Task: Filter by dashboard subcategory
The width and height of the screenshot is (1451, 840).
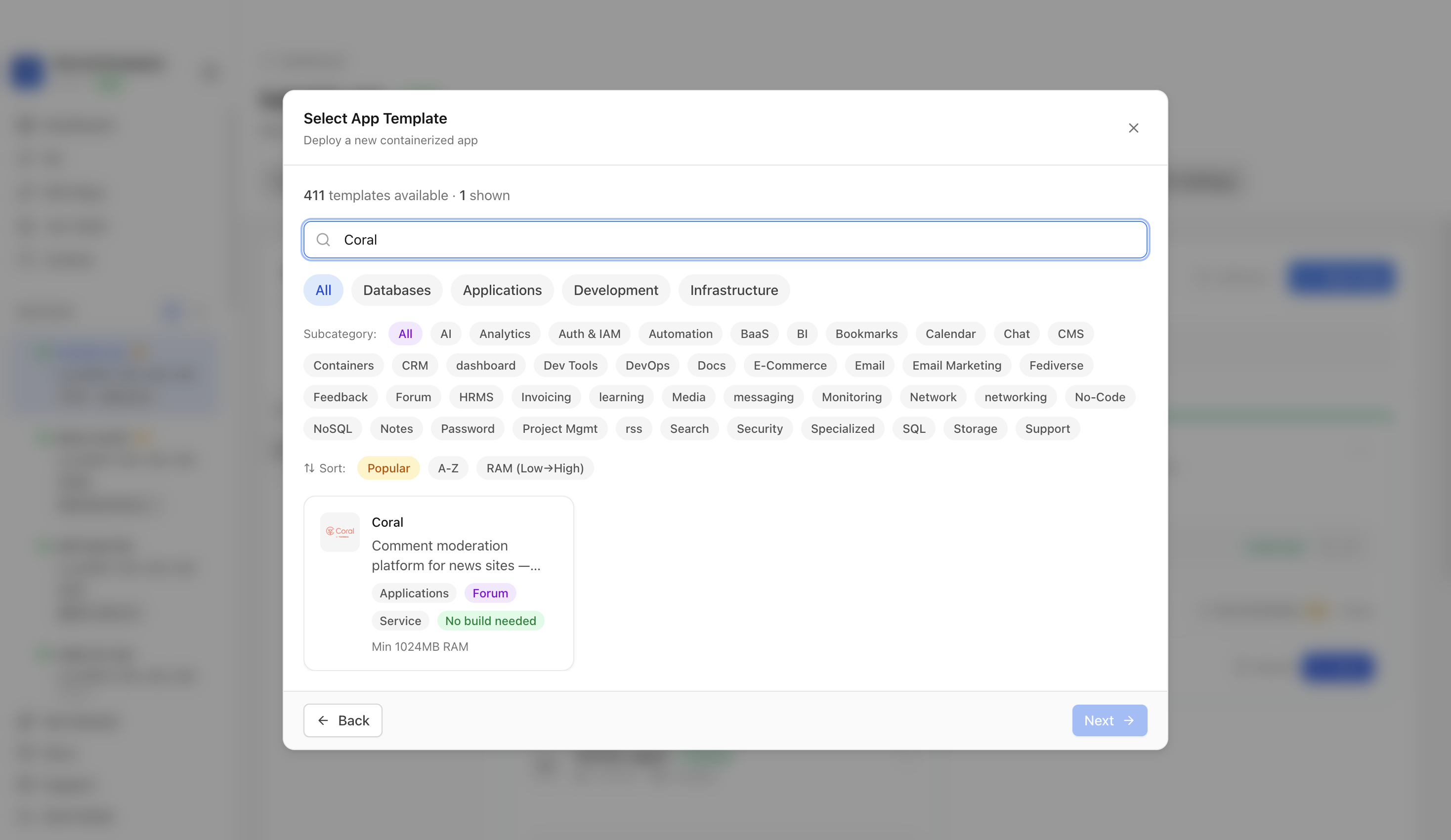Action: (x=486, y=366)
